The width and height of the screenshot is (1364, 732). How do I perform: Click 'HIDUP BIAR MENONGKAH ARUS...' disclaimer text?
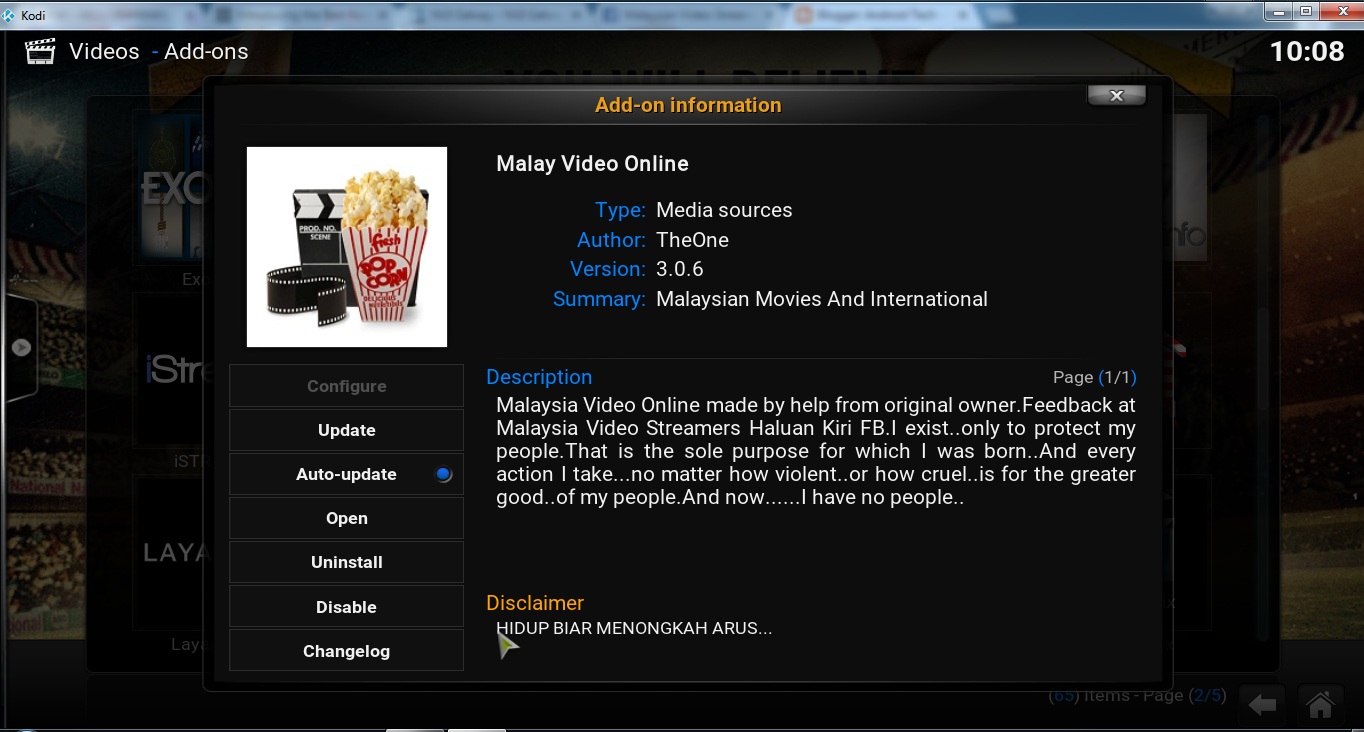pos(634,629)
